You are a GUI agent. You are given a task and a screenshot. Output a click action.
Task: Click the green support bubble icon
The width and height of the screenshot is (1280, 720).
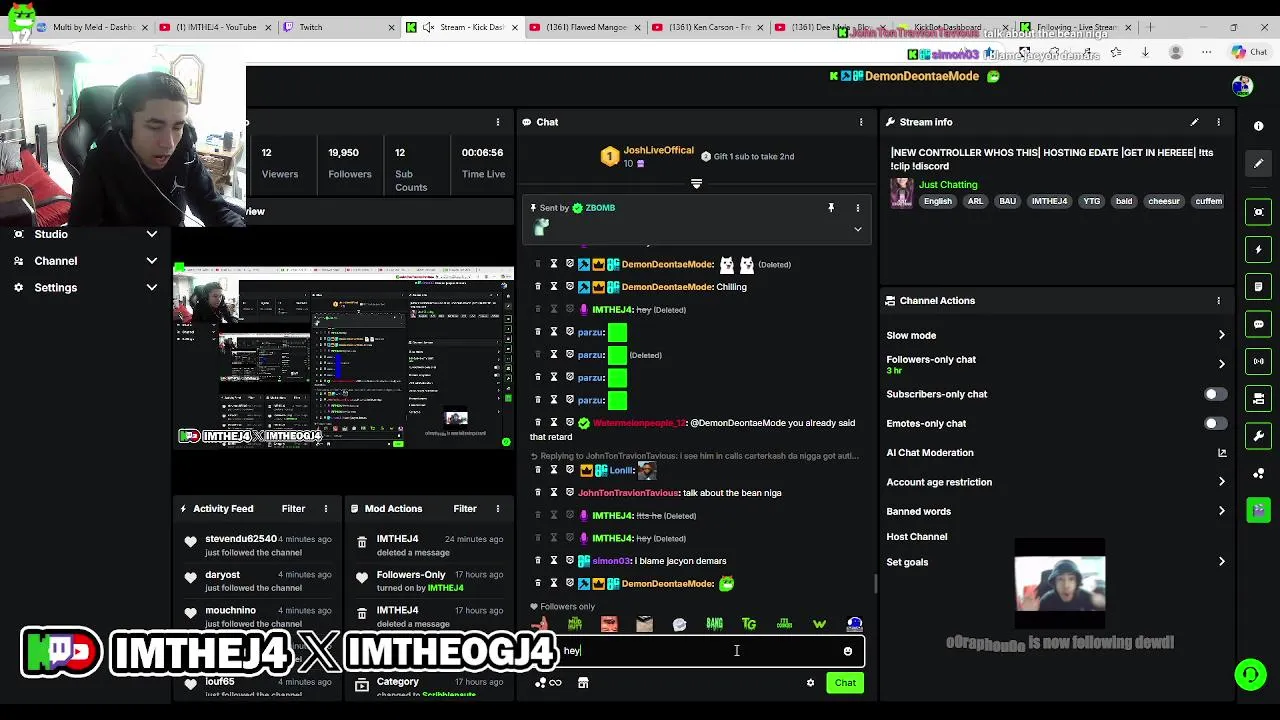1250,675
